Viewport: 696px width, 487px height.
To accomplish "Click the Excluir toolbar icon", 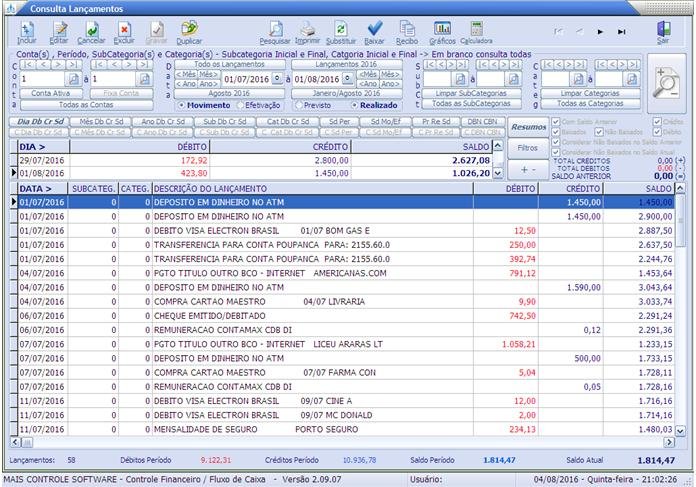I will click(124, 33).
